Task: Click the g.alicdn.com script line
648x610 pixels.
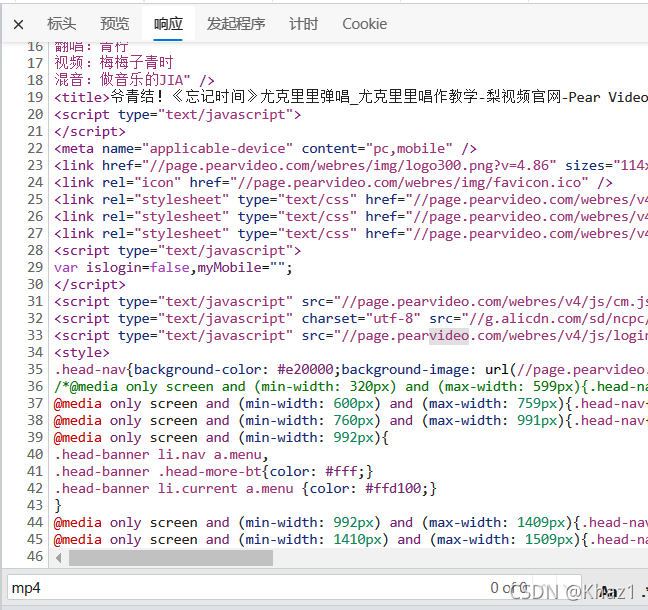Action: (x=350, y=318)
